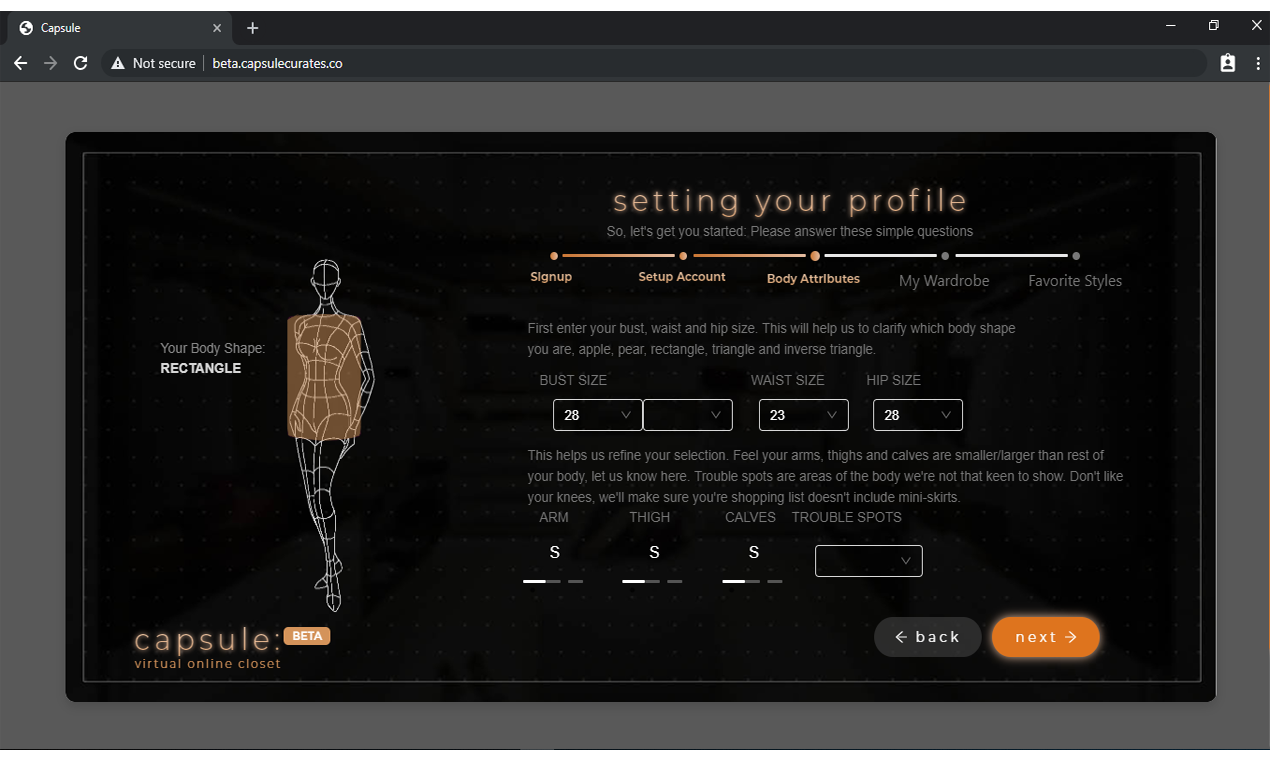Image resolution: width=1270 pixels, height=760 pixels.
Task: Select the Signup step dot
Action: (553, 256)
